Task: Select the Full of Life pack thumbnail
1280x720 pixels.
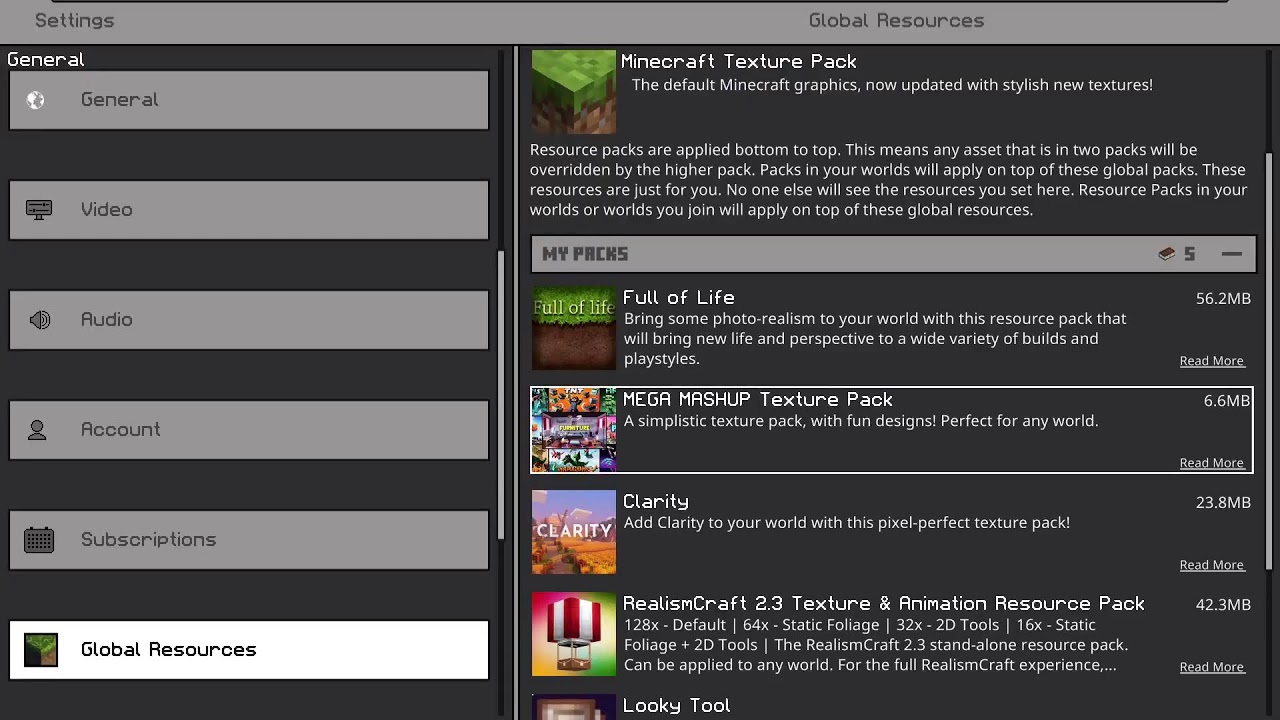Action: click(x=573, y=328)
